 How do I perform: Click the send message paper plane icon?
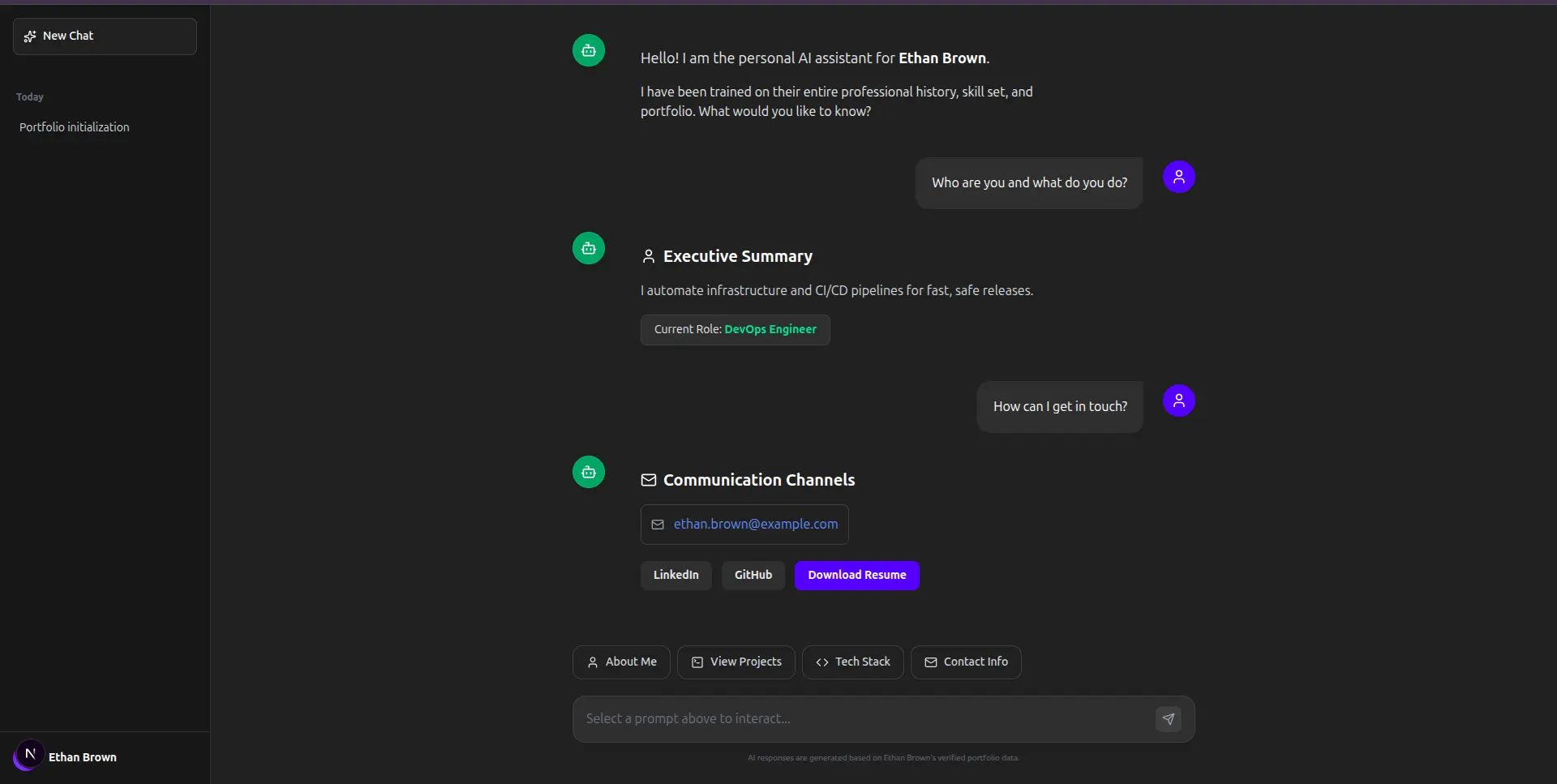(1168, 719)
